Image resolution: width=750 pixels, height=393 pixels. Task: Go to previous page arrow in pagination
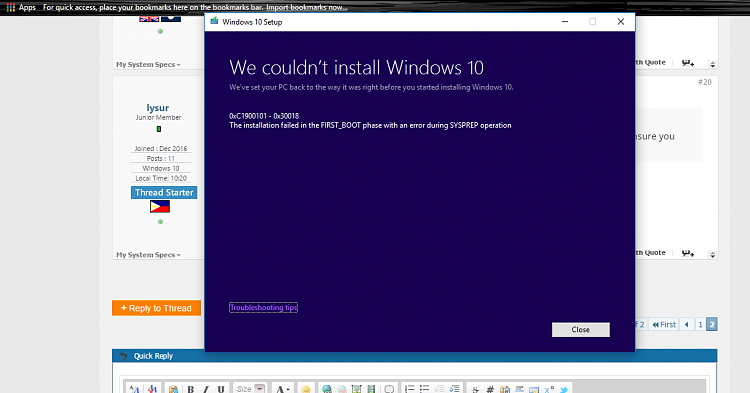(x=687, y=324)
